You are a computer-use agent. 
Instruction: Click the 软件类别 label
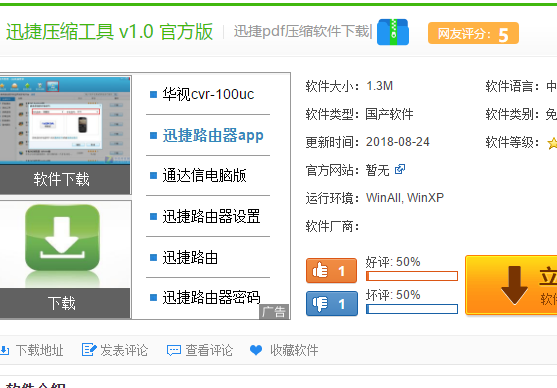(513, 114)
